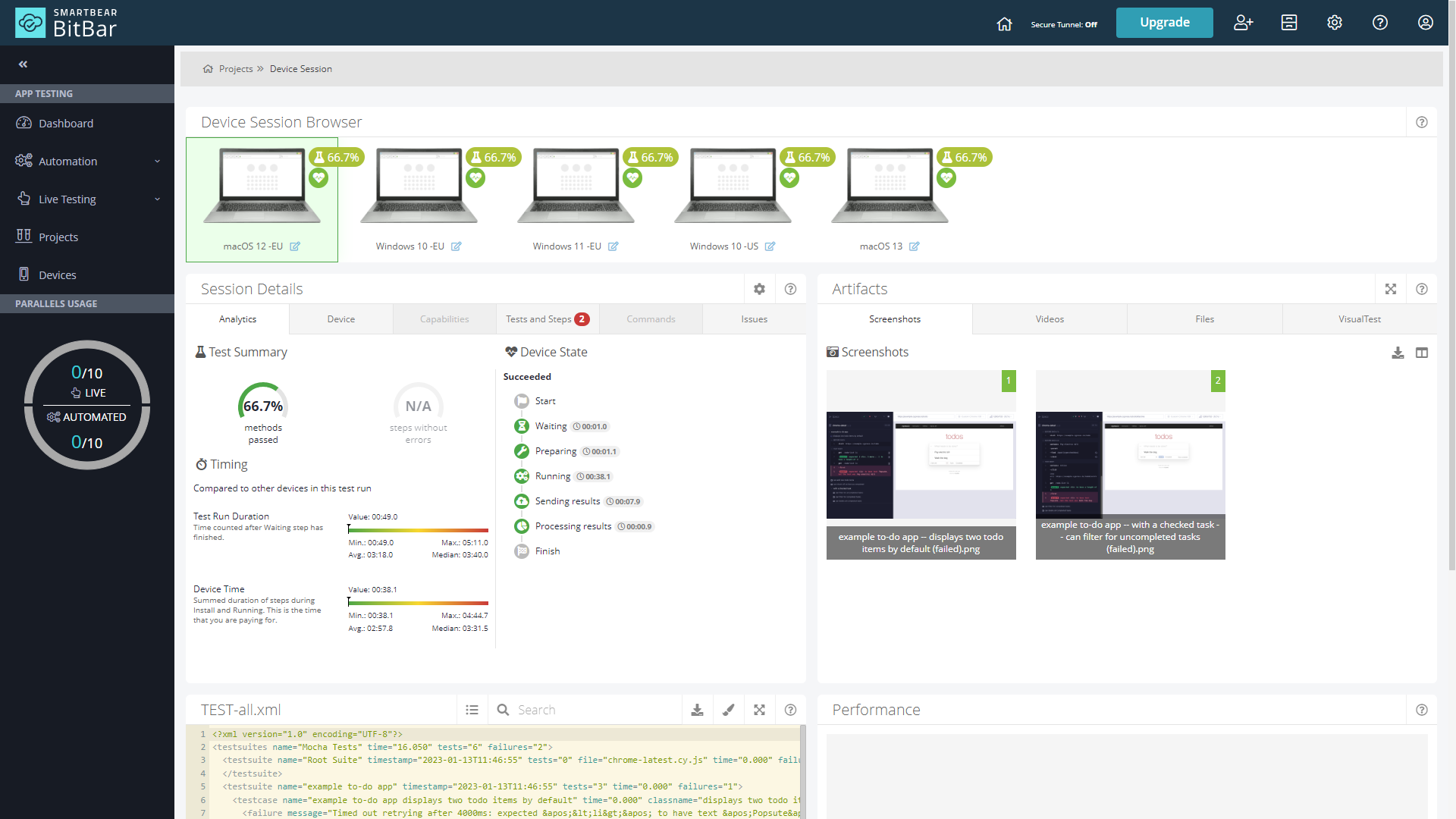Edit macOS 13 device name icon
This screenshot has height=819, width=1456.
pyautogui.click(x=914, y=246)
